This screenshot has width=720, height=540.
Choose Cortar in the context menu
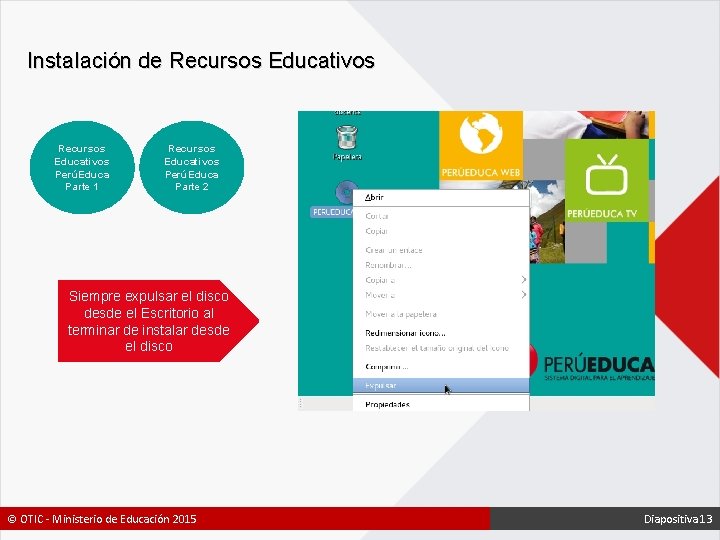pyautogui.click(x=441, y=216)
